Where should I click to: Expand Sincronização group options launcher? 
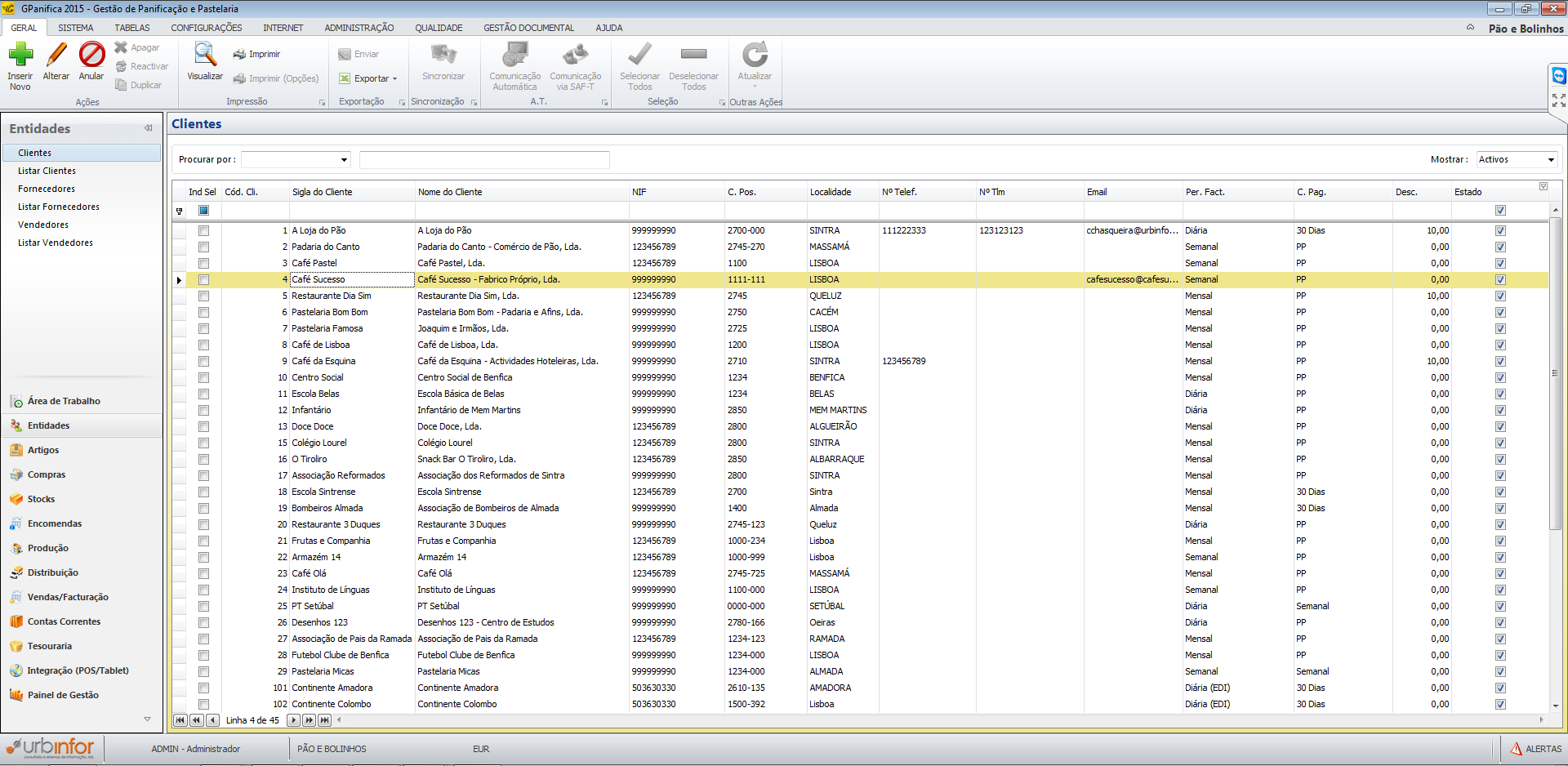point(474,102)
